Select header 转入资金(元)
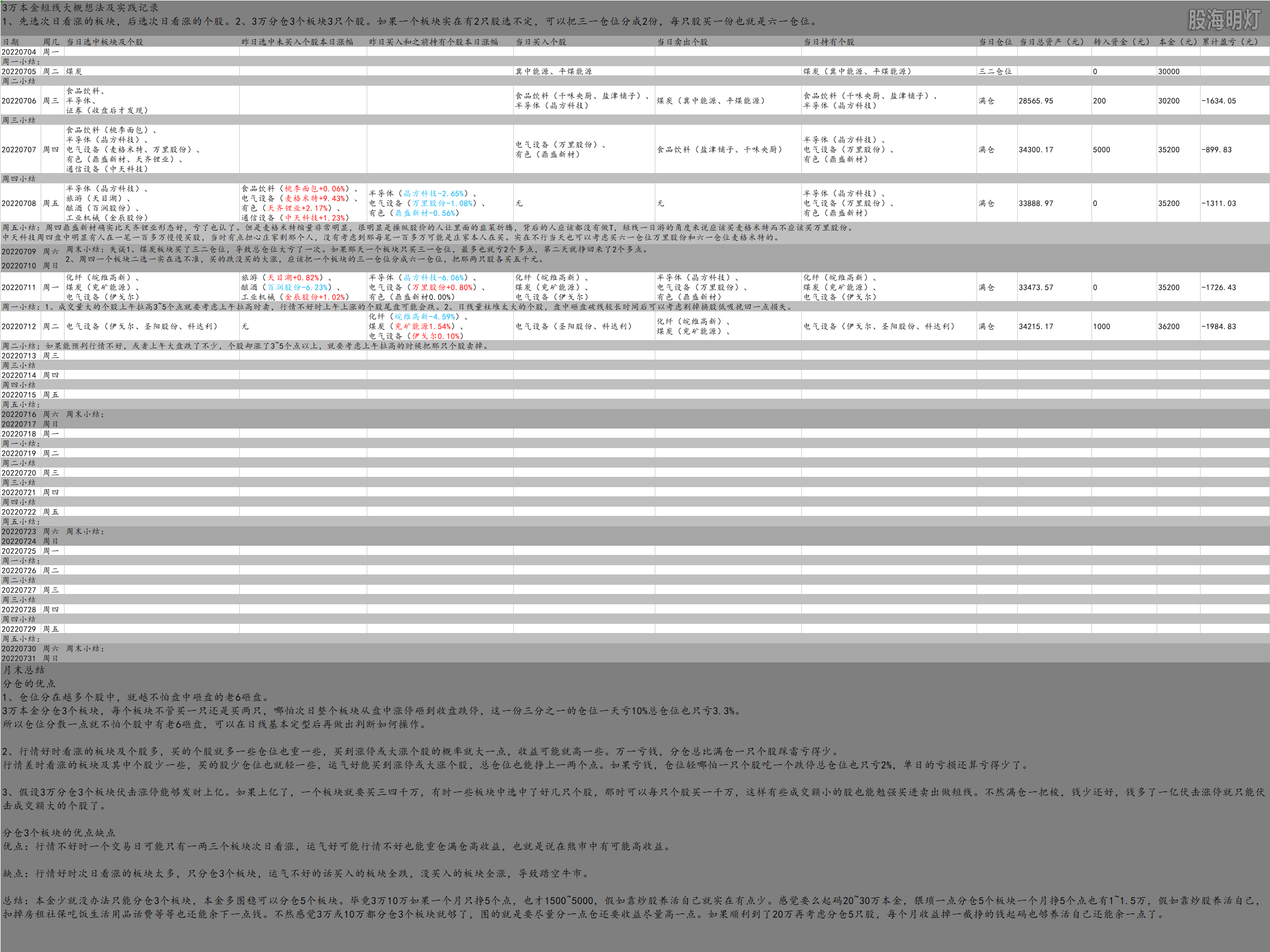 (x=1122, y=42)
